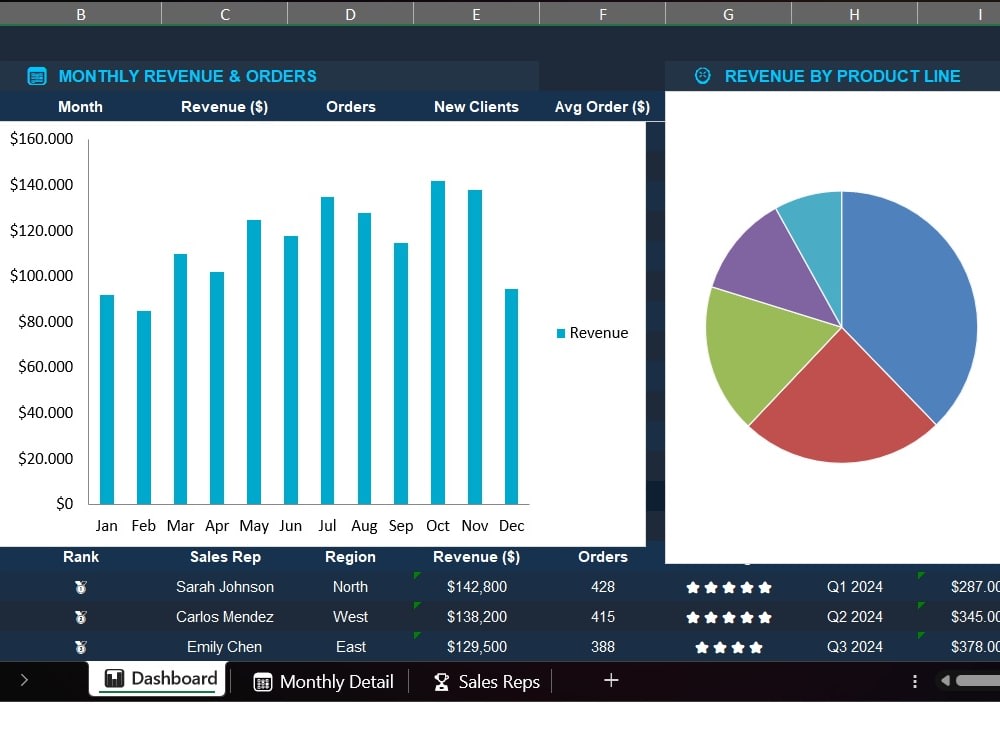Select the Oct bar in the chart
Viewport: 1000px width, 750px height.
click(438, 342)
